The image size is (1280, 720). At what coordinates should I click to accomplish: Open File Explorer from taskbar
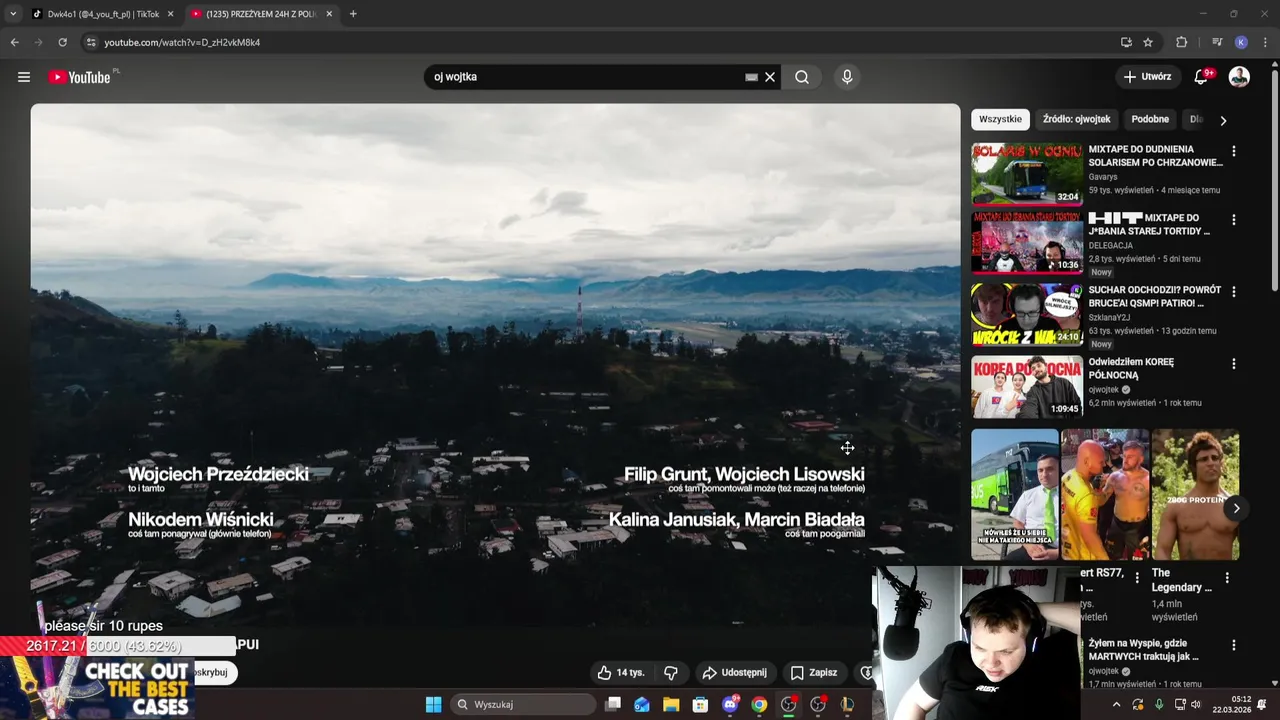(x=671, y=705)
